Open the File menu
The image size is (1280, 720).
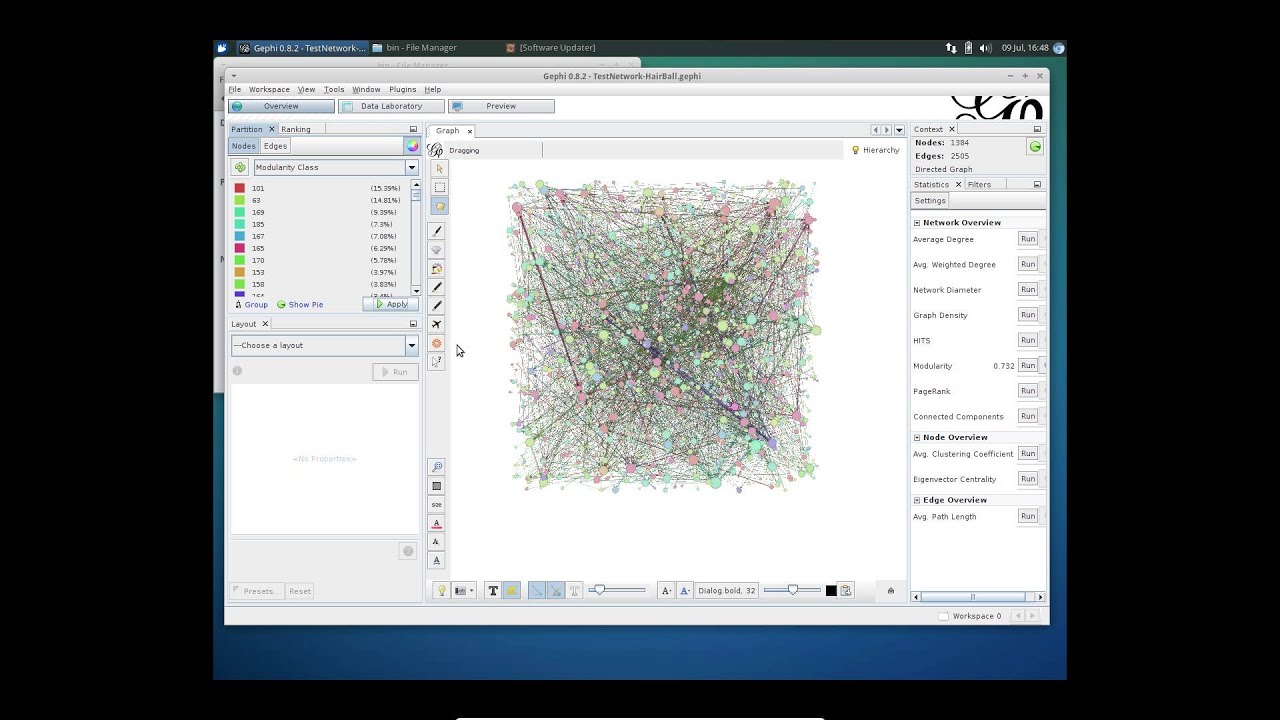tap(235, 89)
